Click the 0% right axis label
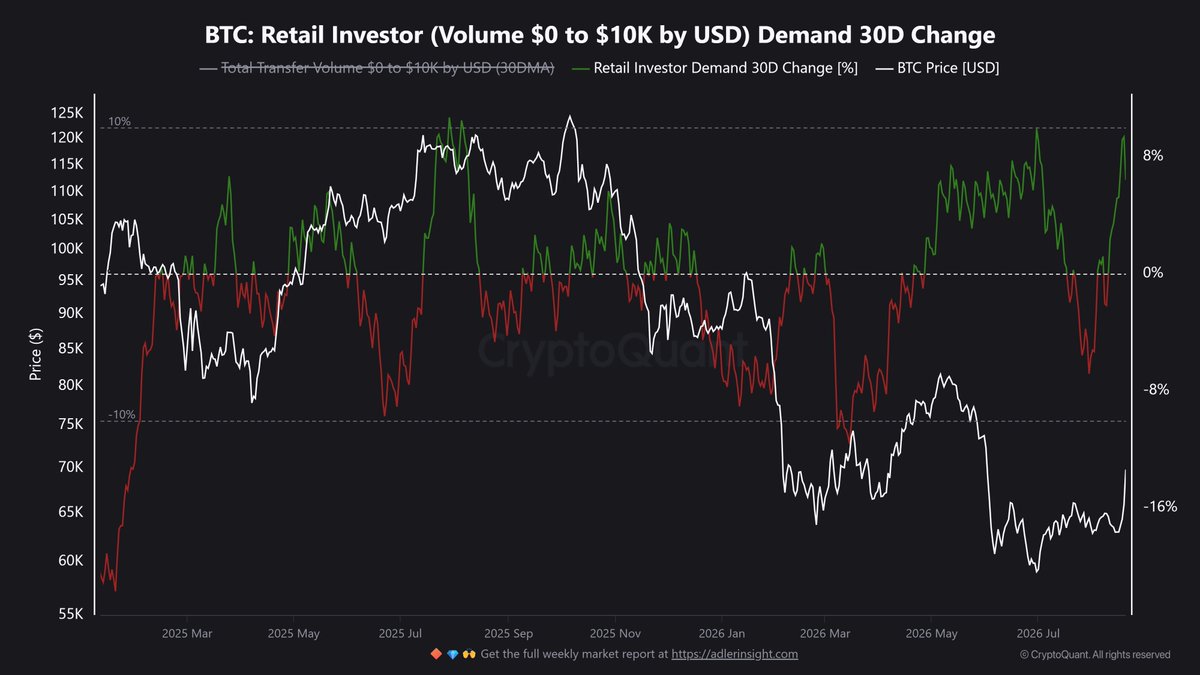This screenshot has height=675, width=1200. pyautogui.click(x=1153, y=272)
